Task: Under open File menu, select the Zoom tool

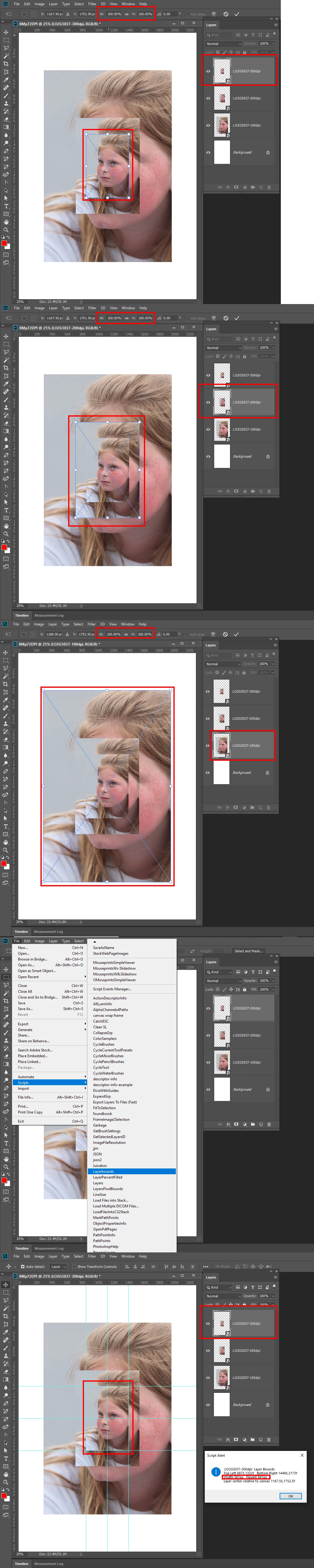Action: click(6, 1167)
